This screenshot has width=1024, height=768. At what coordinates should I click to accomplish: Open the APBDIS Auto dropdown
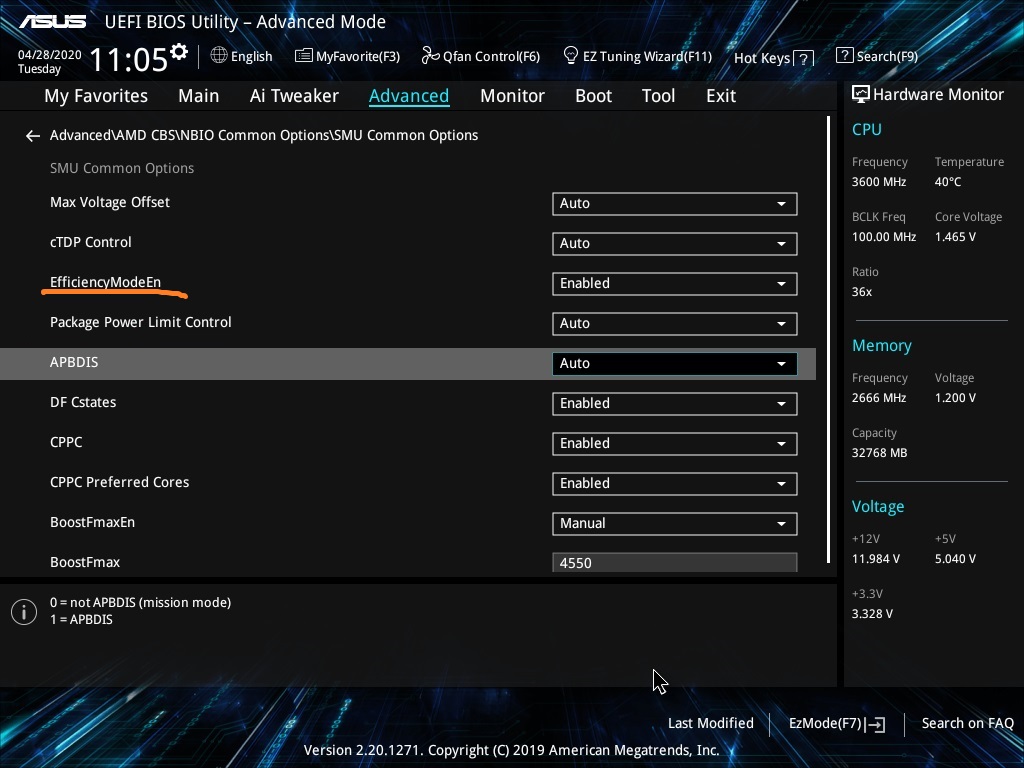(675, 364)
